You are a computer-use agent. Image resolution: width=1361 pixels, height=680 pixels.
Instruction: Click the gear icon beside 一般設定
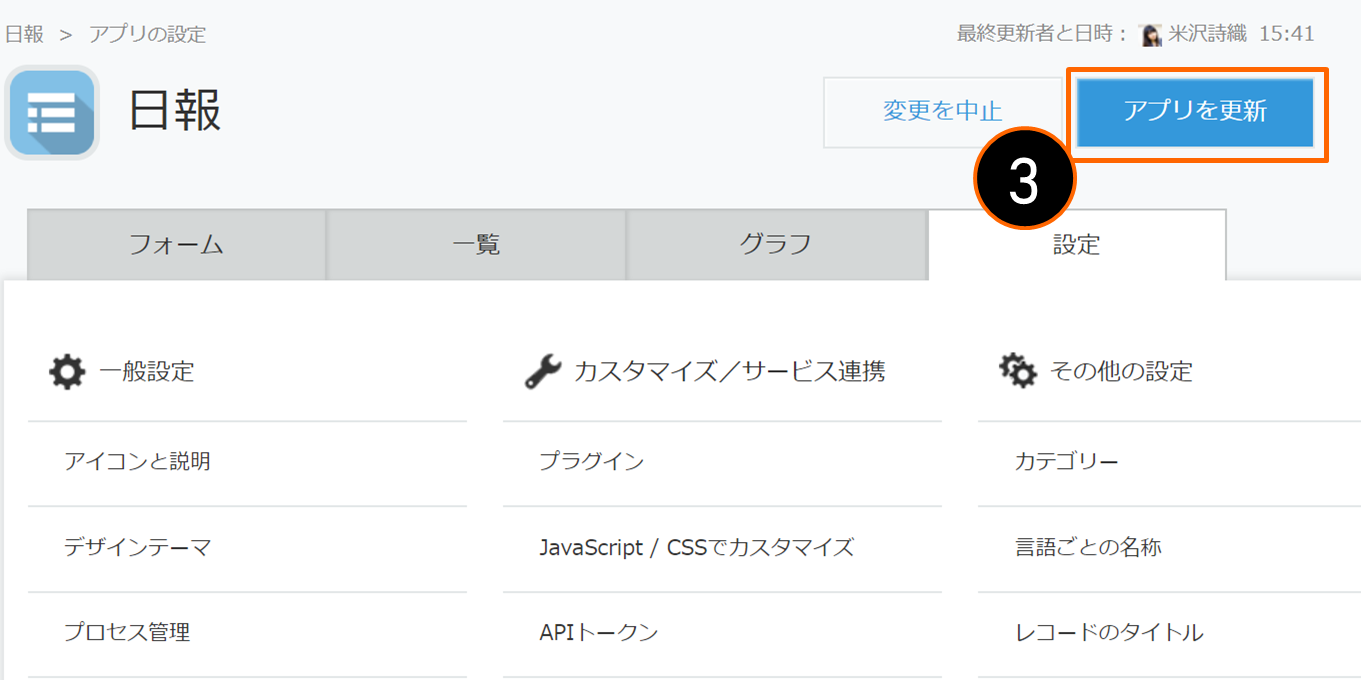point(67,372)
